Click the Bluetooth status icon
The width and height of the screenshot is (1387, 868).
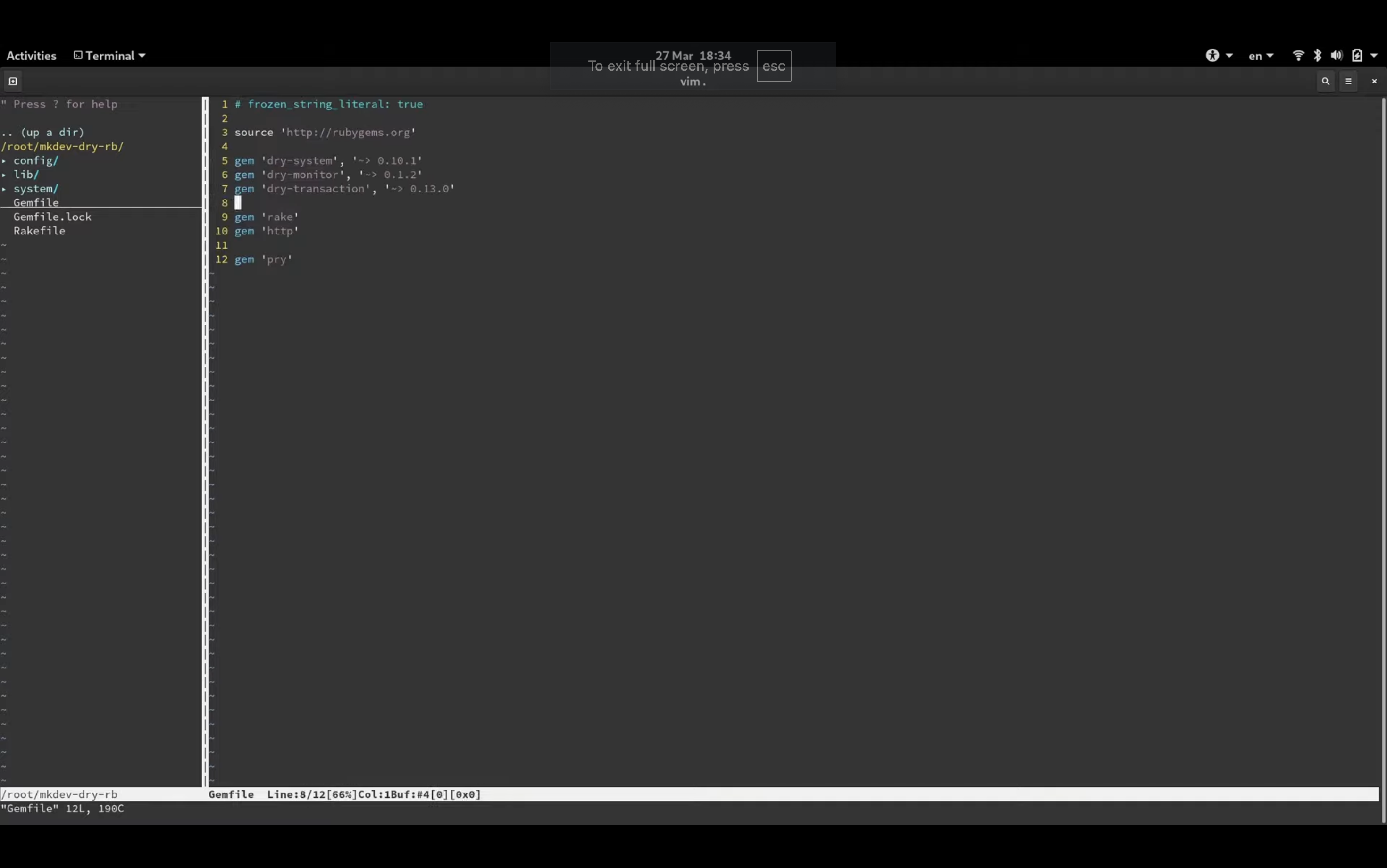[1318, 55]
